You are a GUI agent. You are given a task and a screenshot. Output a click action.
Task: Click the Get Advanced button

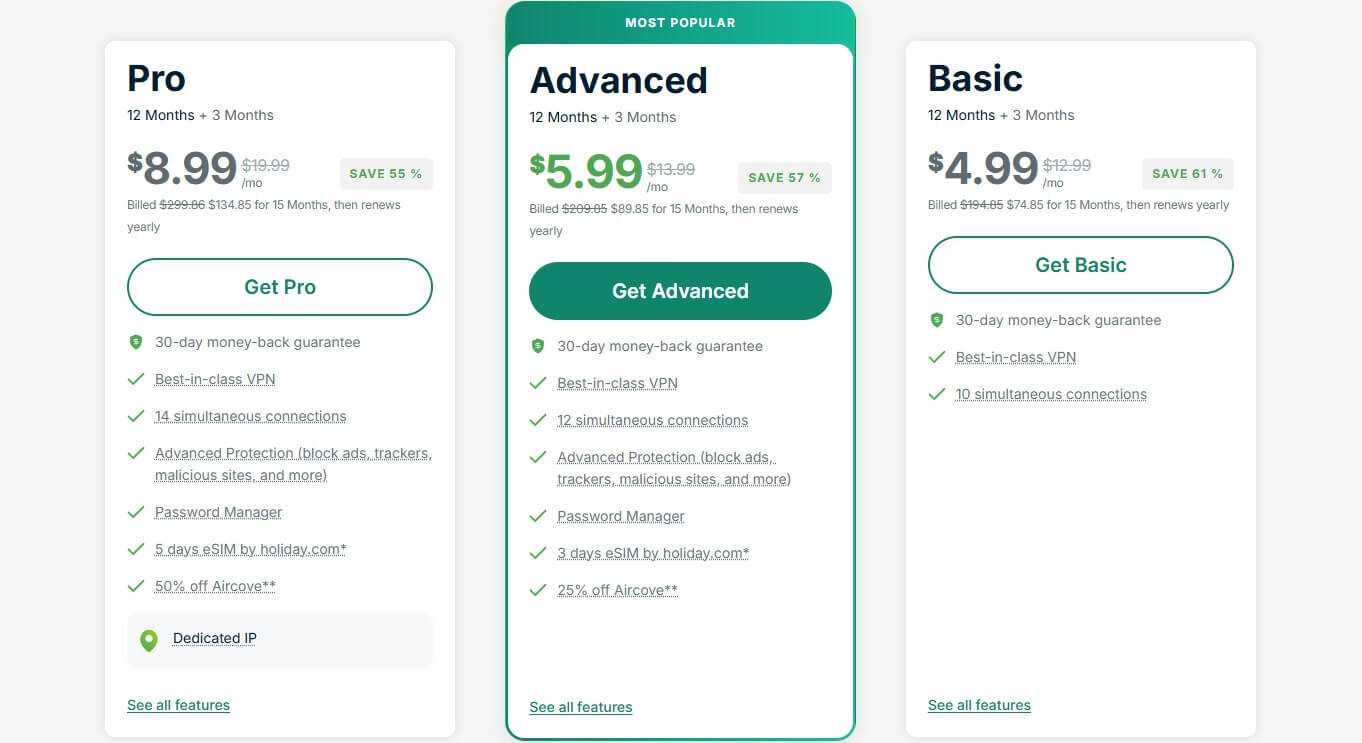tap(680, 291)
